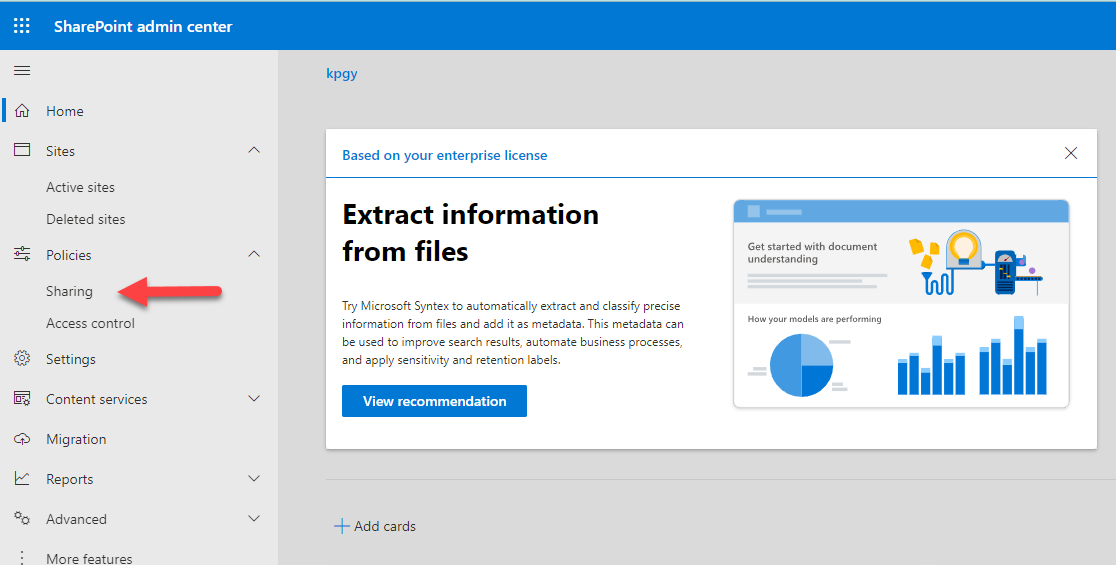Click SharePoint admin center title

[143, 26]
